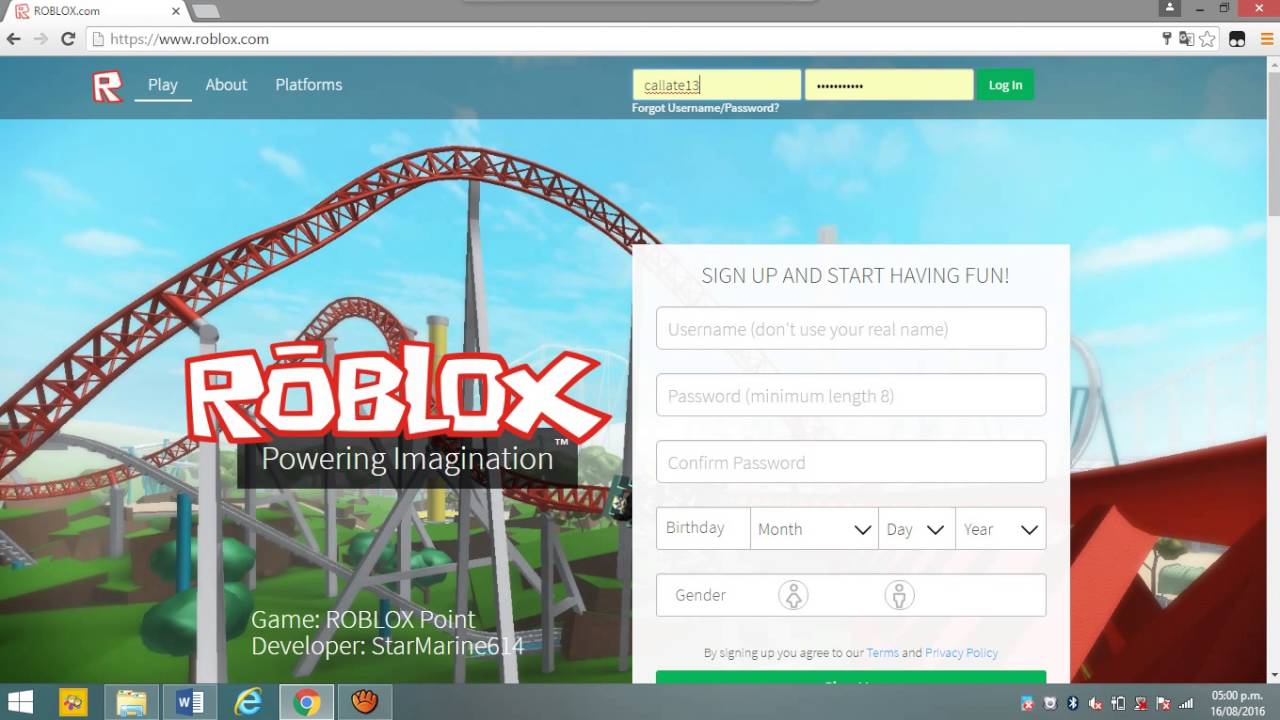Image resolution: width=1280 pixels, height=720 pixels.
Task: Expand the birthday Day dropdown
Action: pos(915,529)
